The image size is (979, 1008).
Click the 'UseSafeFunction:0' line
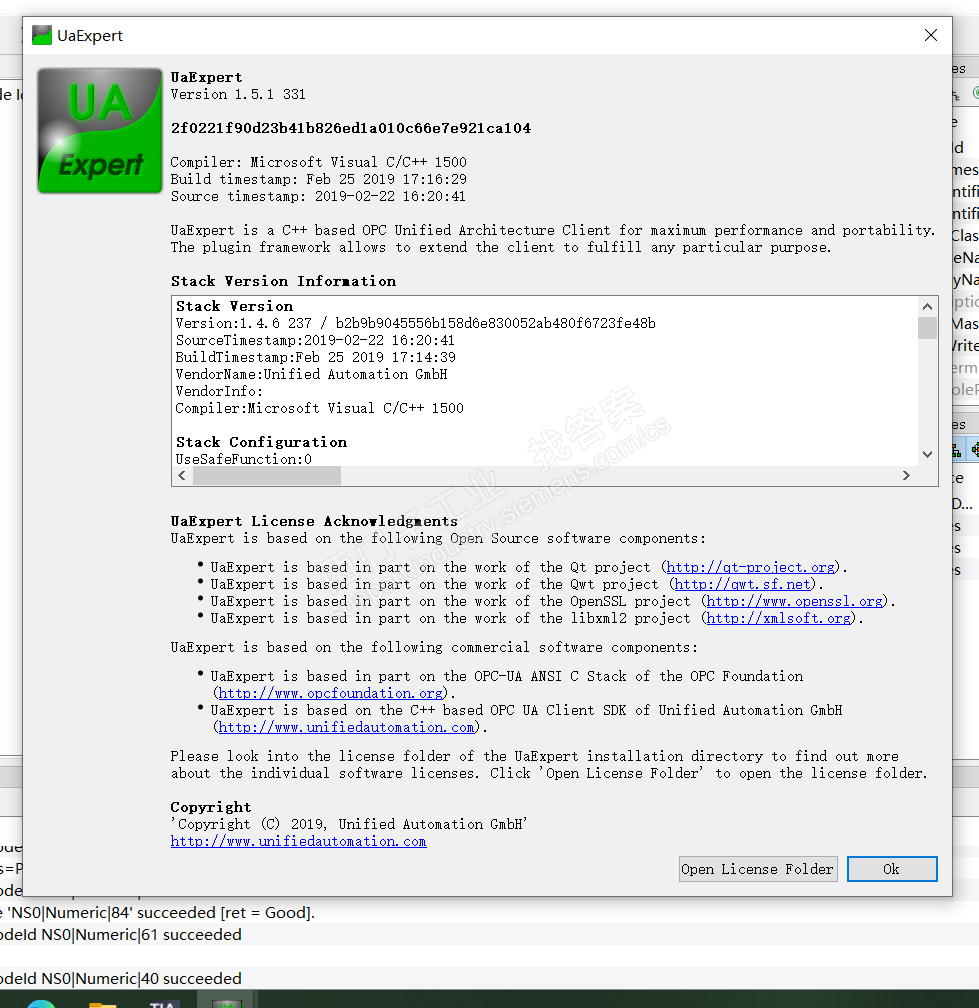244,459
